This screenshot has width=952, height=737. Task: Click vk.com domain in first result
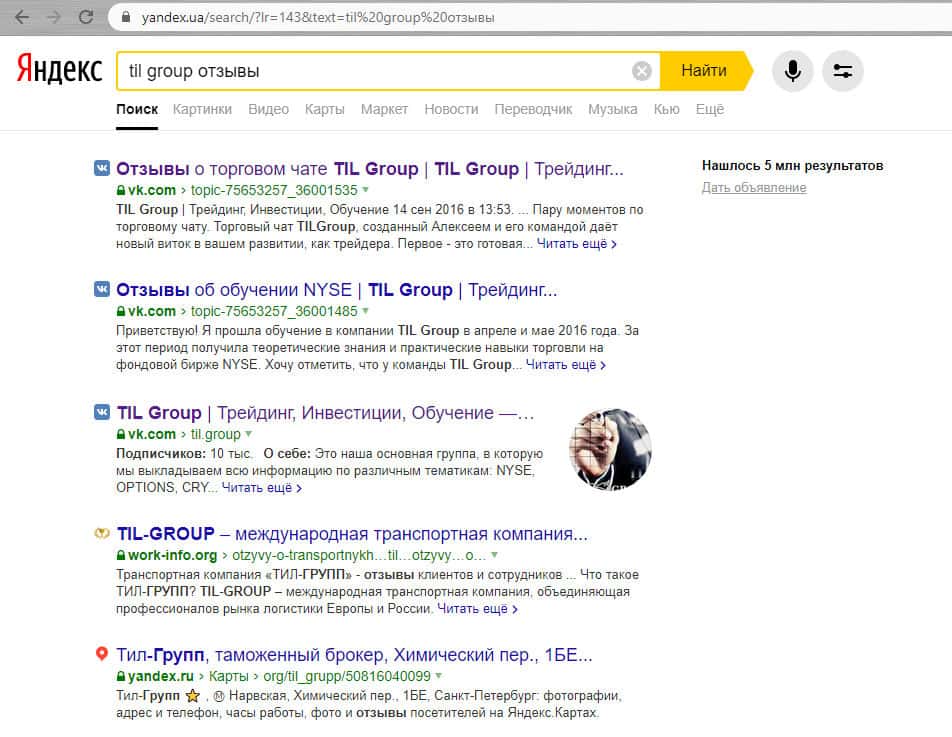151,190
